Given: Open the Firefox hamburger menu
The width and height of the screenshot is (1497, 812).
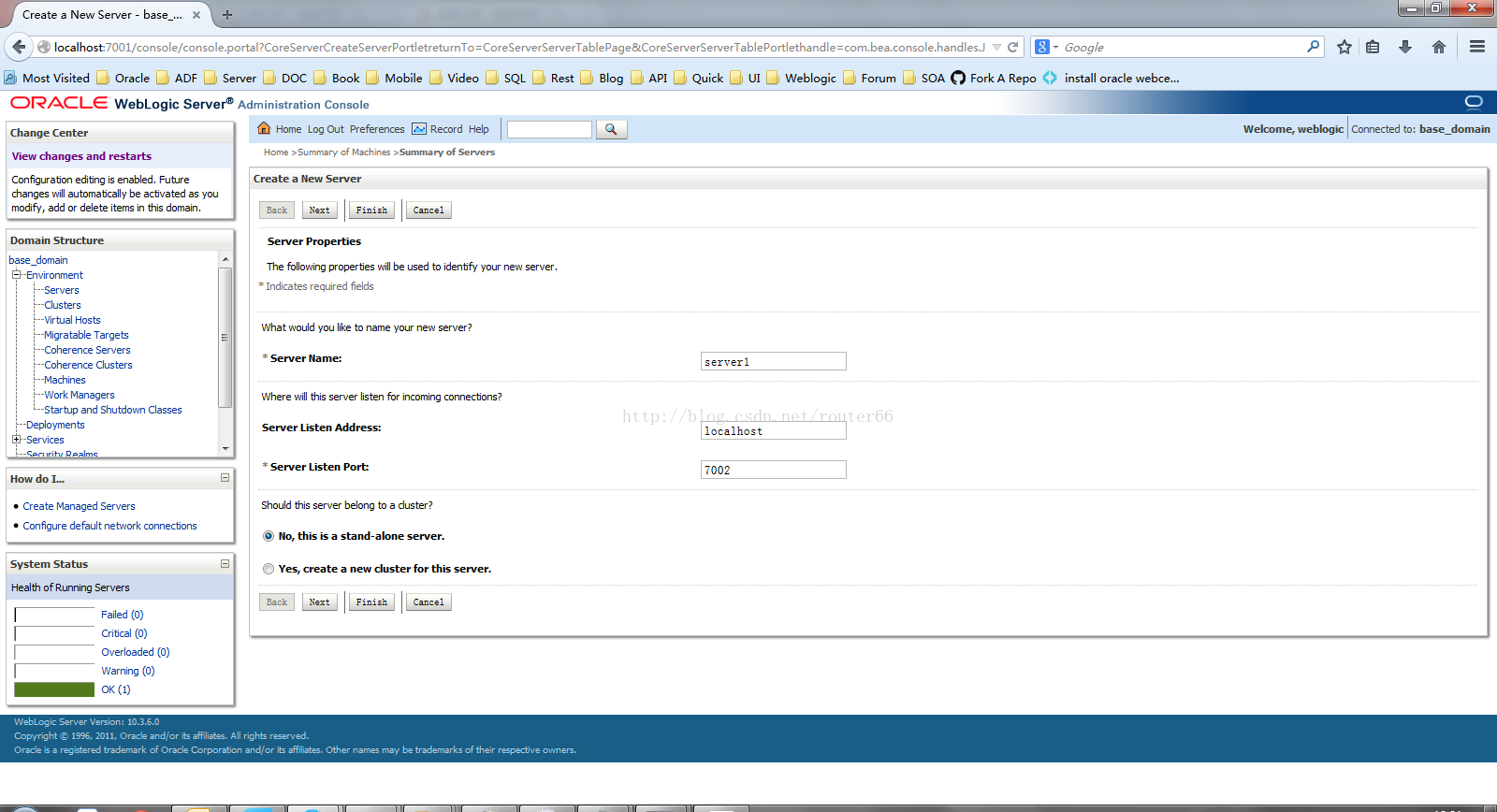Looking at the screenshot, I should point(1477,47).
